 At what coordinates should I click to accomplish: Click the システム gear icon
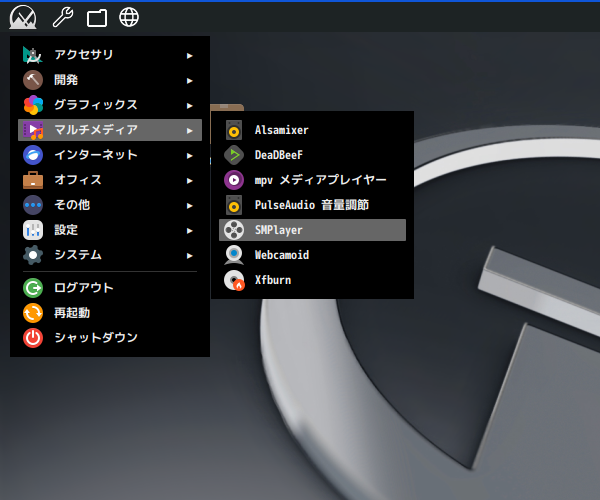pos(33,255)
